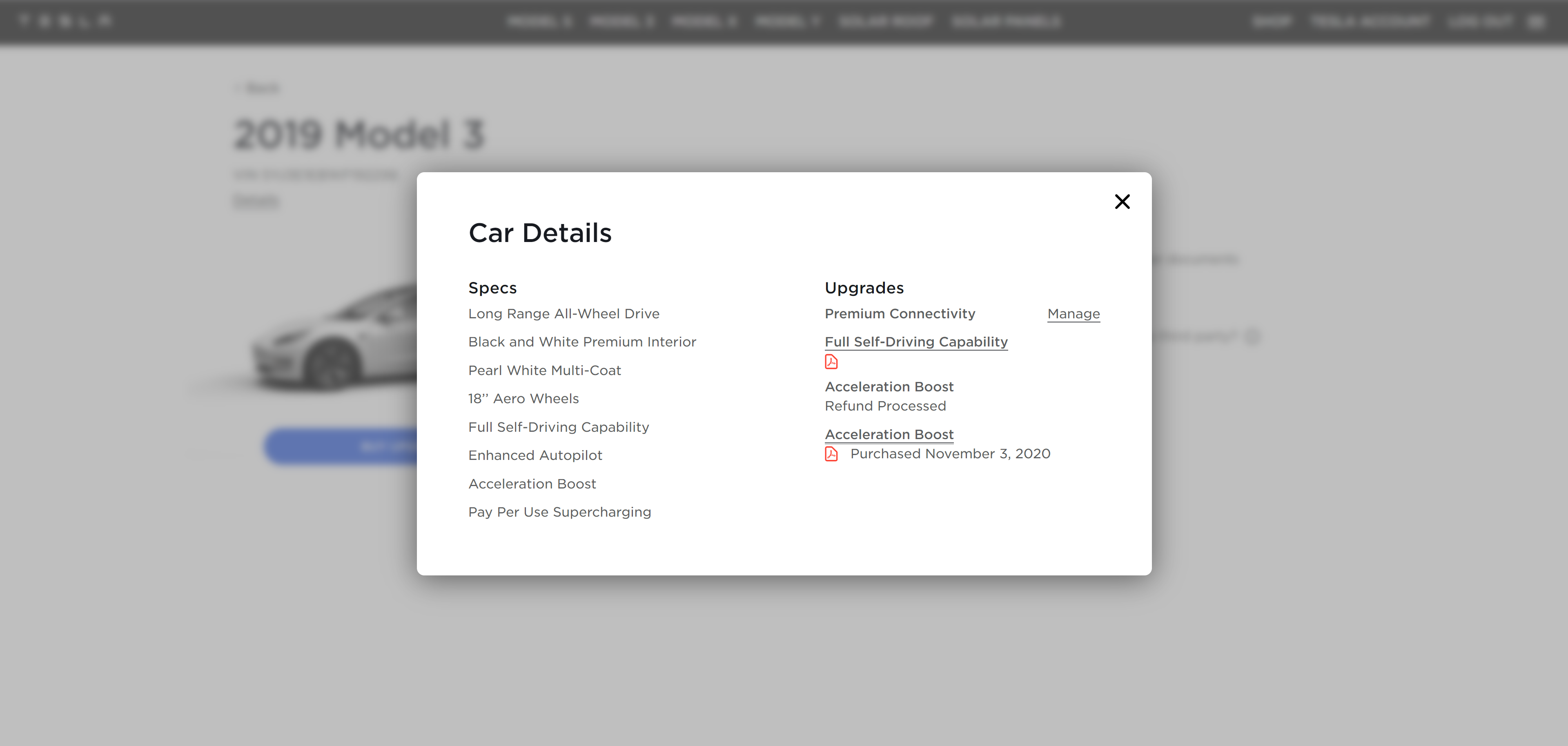Close the Car Details dialog
Image resolution: width=1568 pixels, height=746 pixels.
point(1122,202)
